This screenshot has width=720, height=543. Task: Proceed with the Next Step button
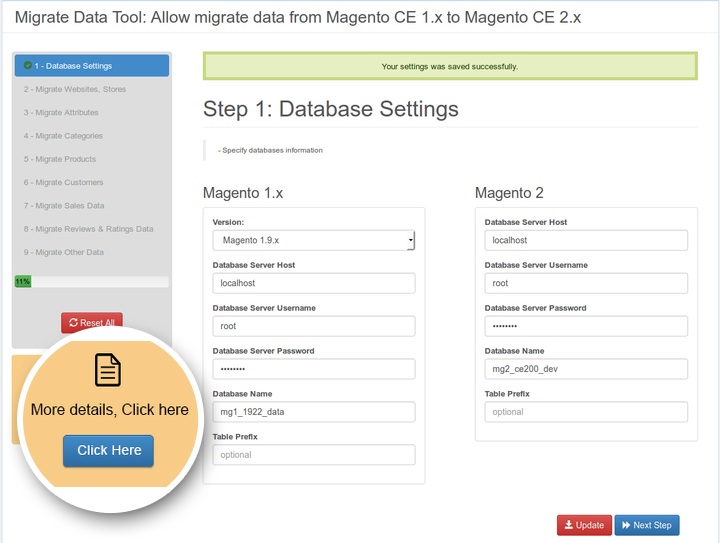coord(647,525)
